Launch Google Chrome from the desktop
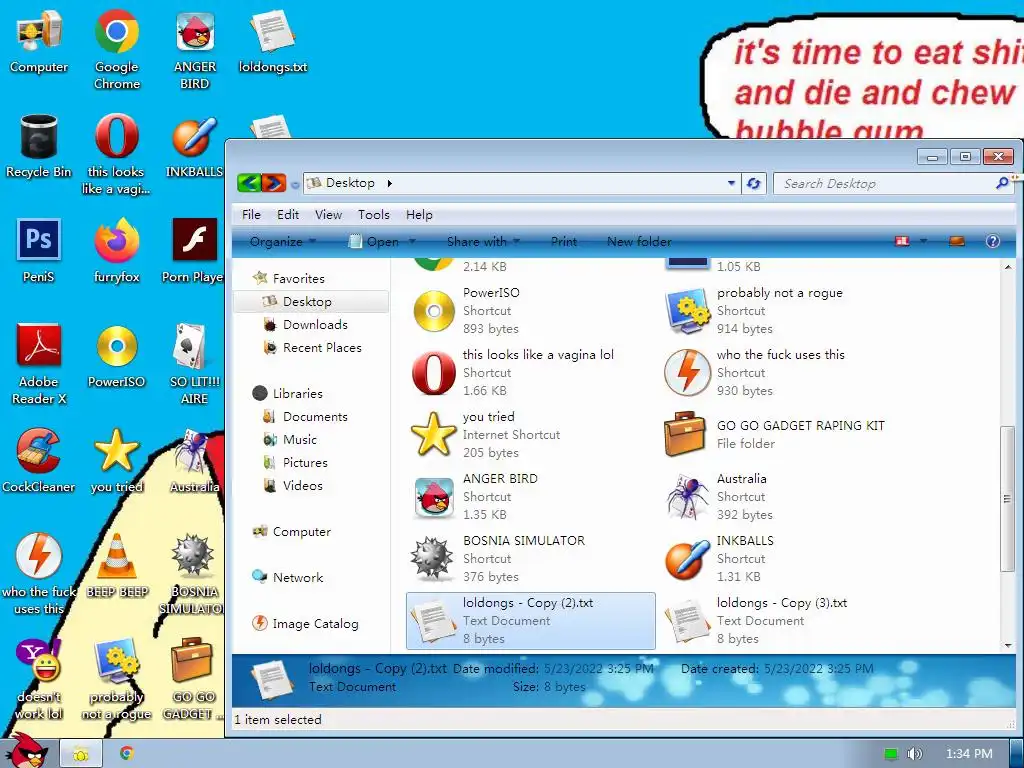This screenshot has height=768, width=1024. click(x=116, y=50)
